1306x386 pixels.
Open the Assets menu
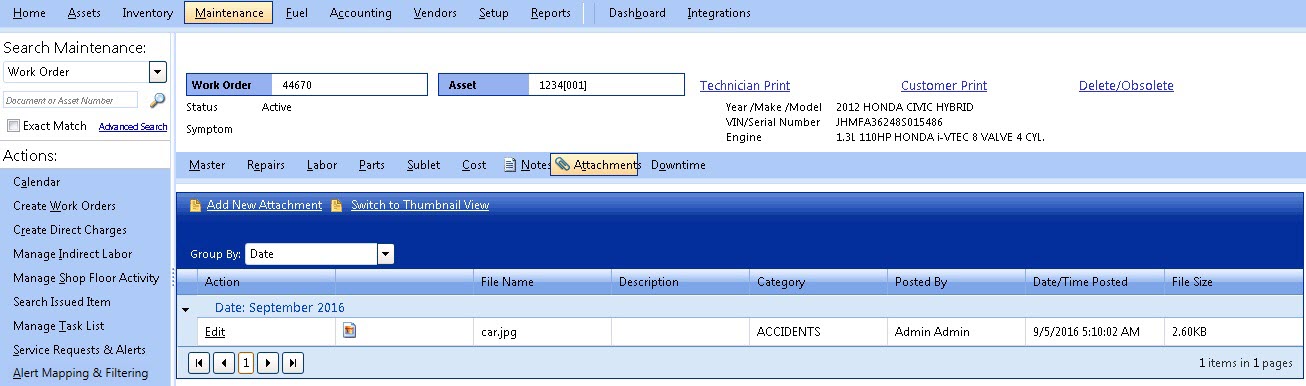click(84, 13)
